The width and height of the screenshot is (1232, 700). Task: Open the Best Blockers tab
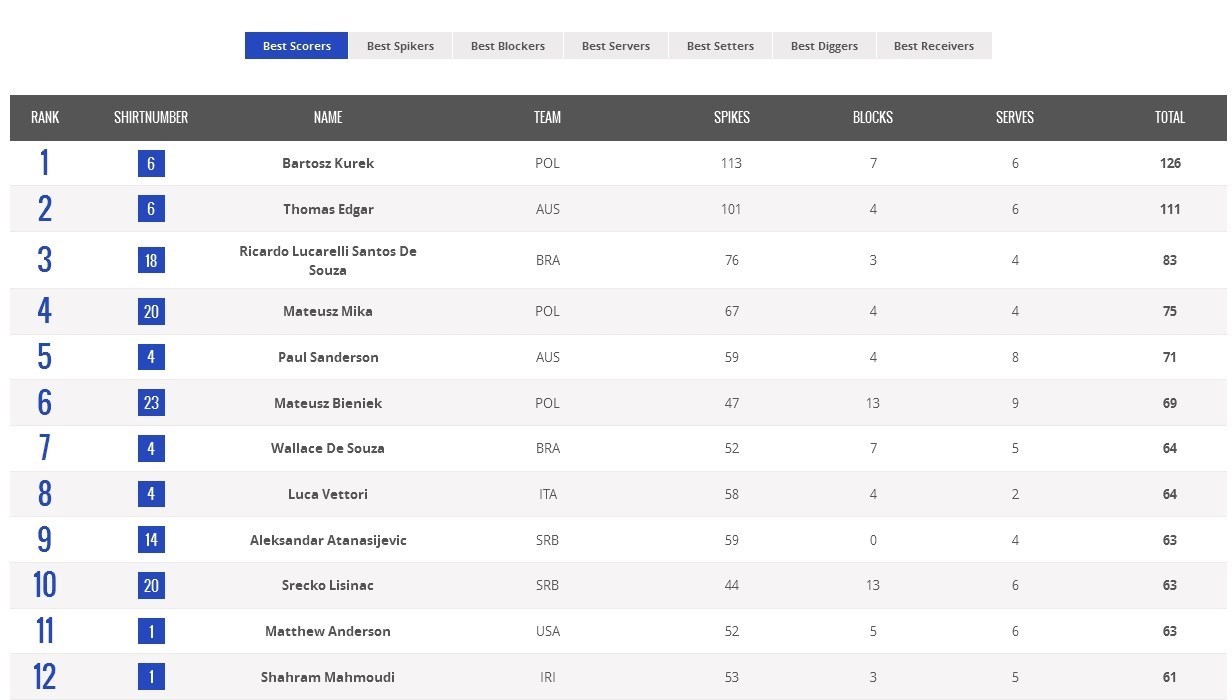click(x=508, y=46)
